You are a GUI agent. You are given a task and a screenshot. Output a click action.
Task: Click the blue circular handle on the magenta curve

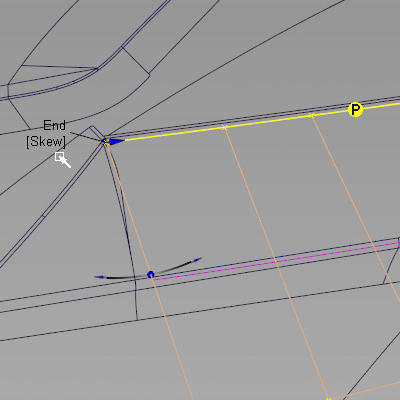(x=151, y=275)
